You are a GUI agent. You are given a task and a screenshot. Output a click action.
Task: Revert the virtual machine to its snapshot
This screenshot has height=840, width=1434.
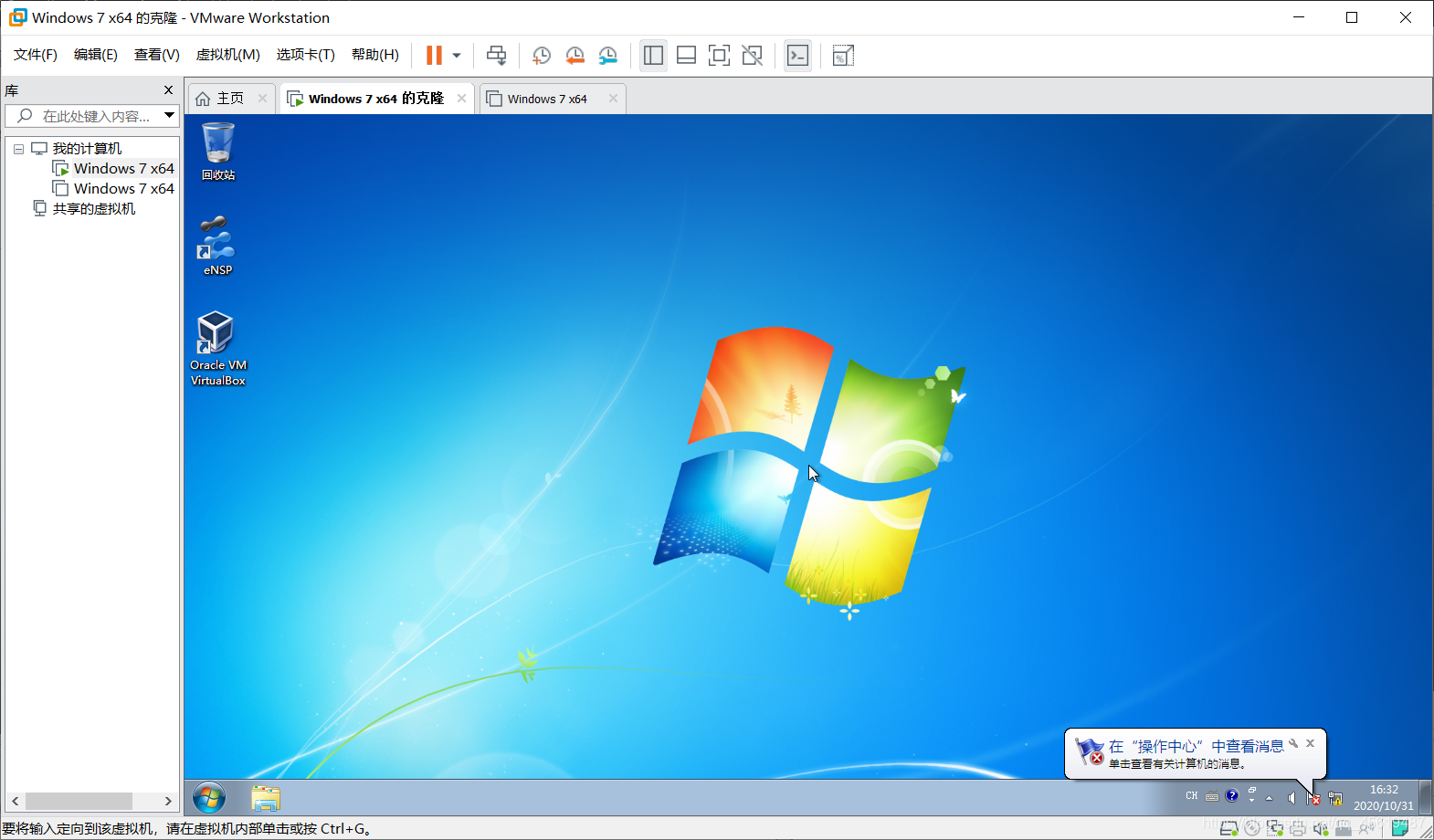pos(575,56)
